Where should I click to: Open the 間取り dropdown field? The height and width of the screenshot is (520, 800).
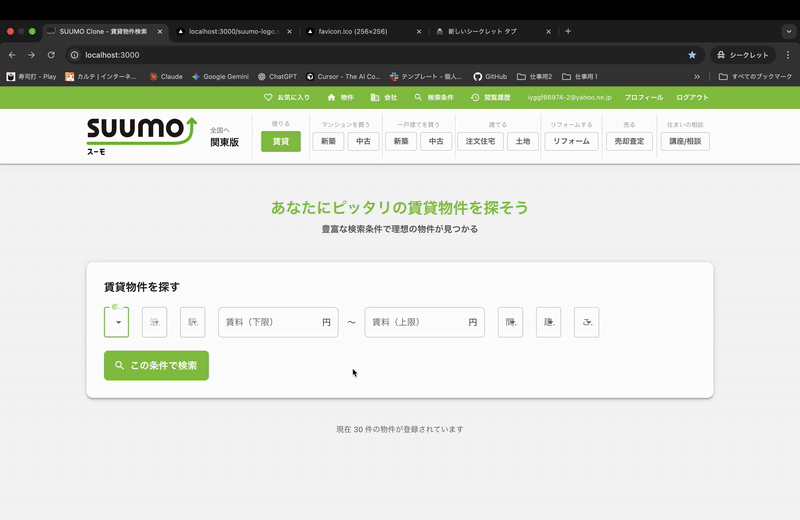click(511, 322)
